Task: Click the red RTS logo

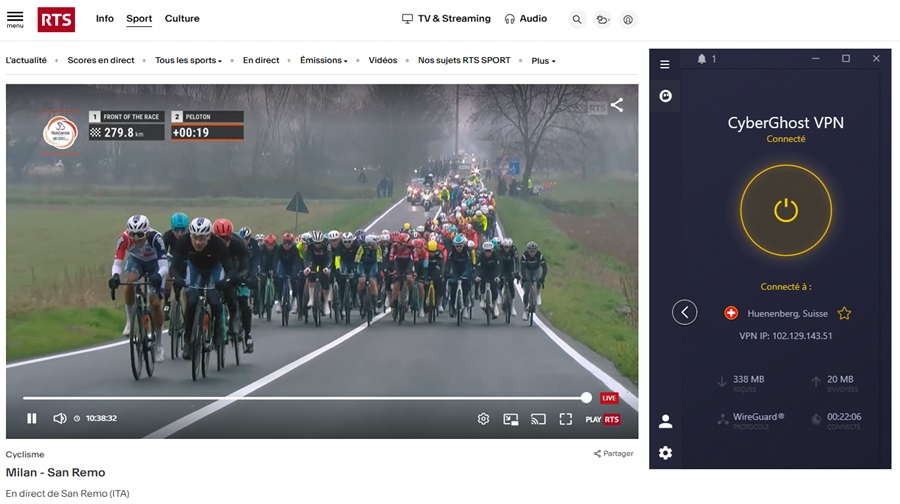Action: 56,20
